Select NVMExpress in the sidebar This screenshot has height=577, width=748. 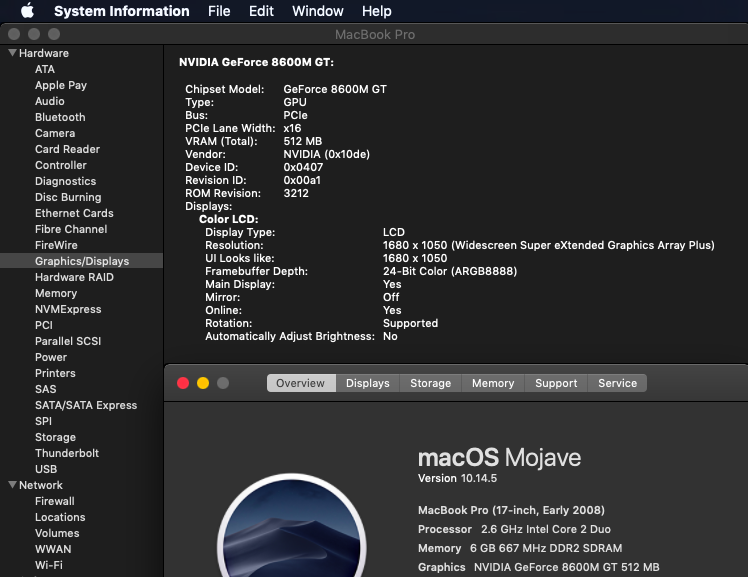(68, 309)
